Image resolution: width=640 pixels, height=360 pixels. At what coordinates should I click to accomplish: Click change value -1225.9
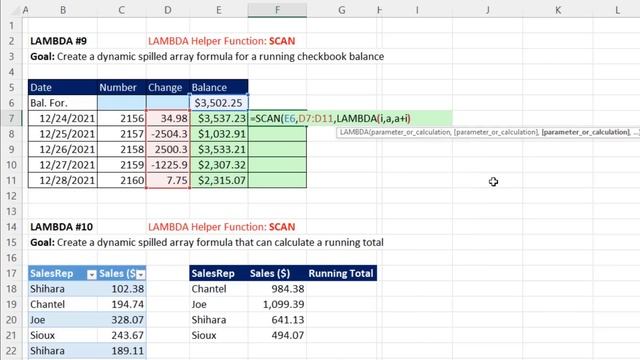click(168, 165)
